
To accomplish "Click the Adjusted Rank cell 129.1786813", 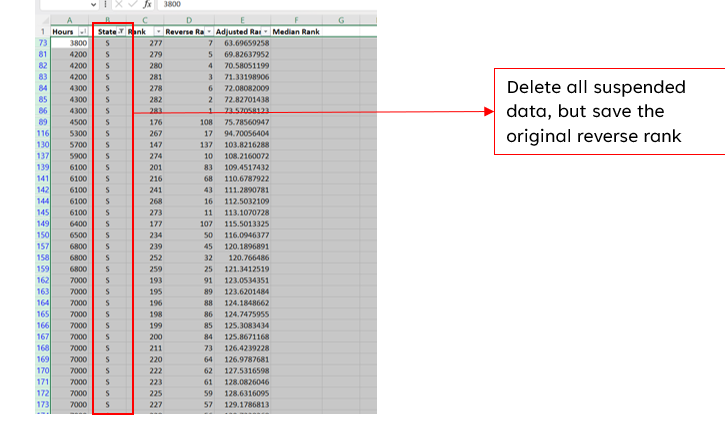I will [x=242, y=405].
